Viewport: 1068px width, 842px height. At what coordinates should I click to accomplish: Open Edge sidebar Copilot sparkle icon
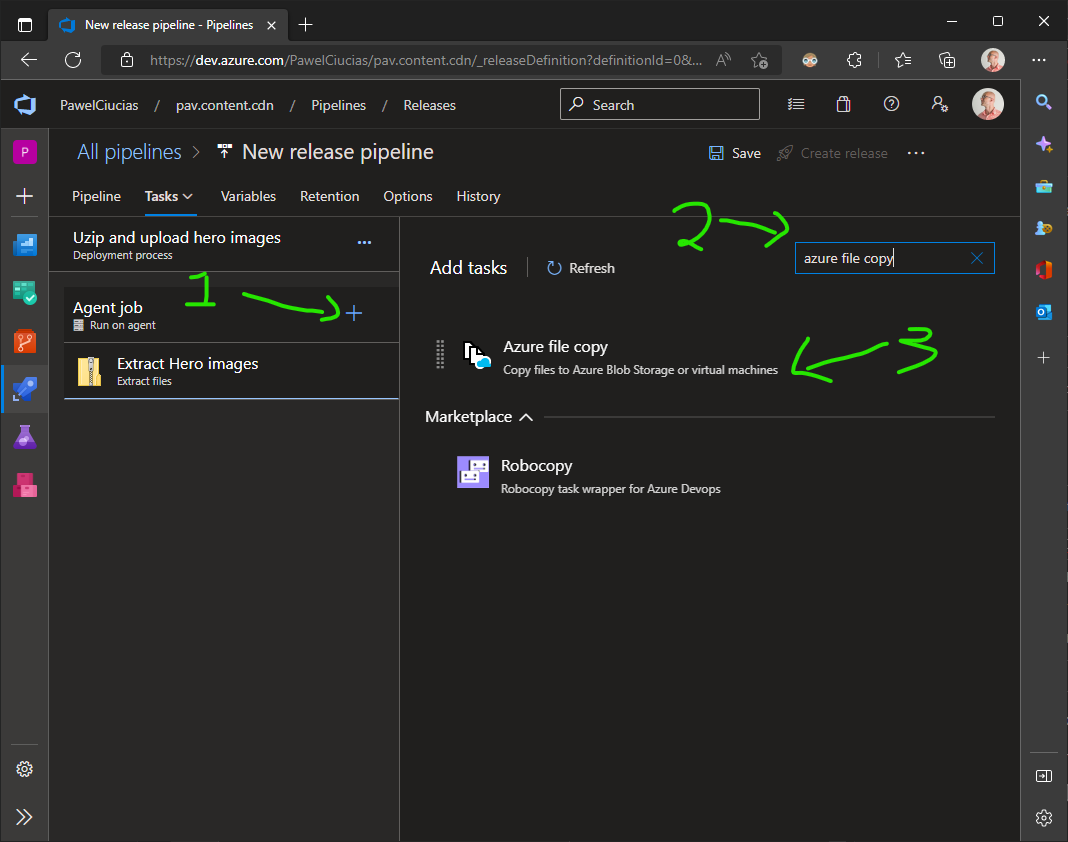[1043, 144]
